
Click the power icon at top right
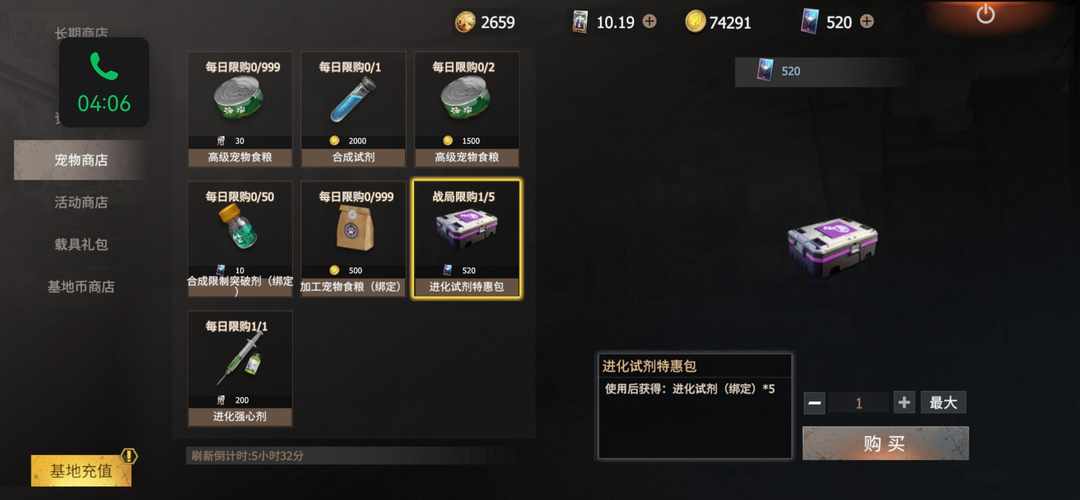(986, 14)
